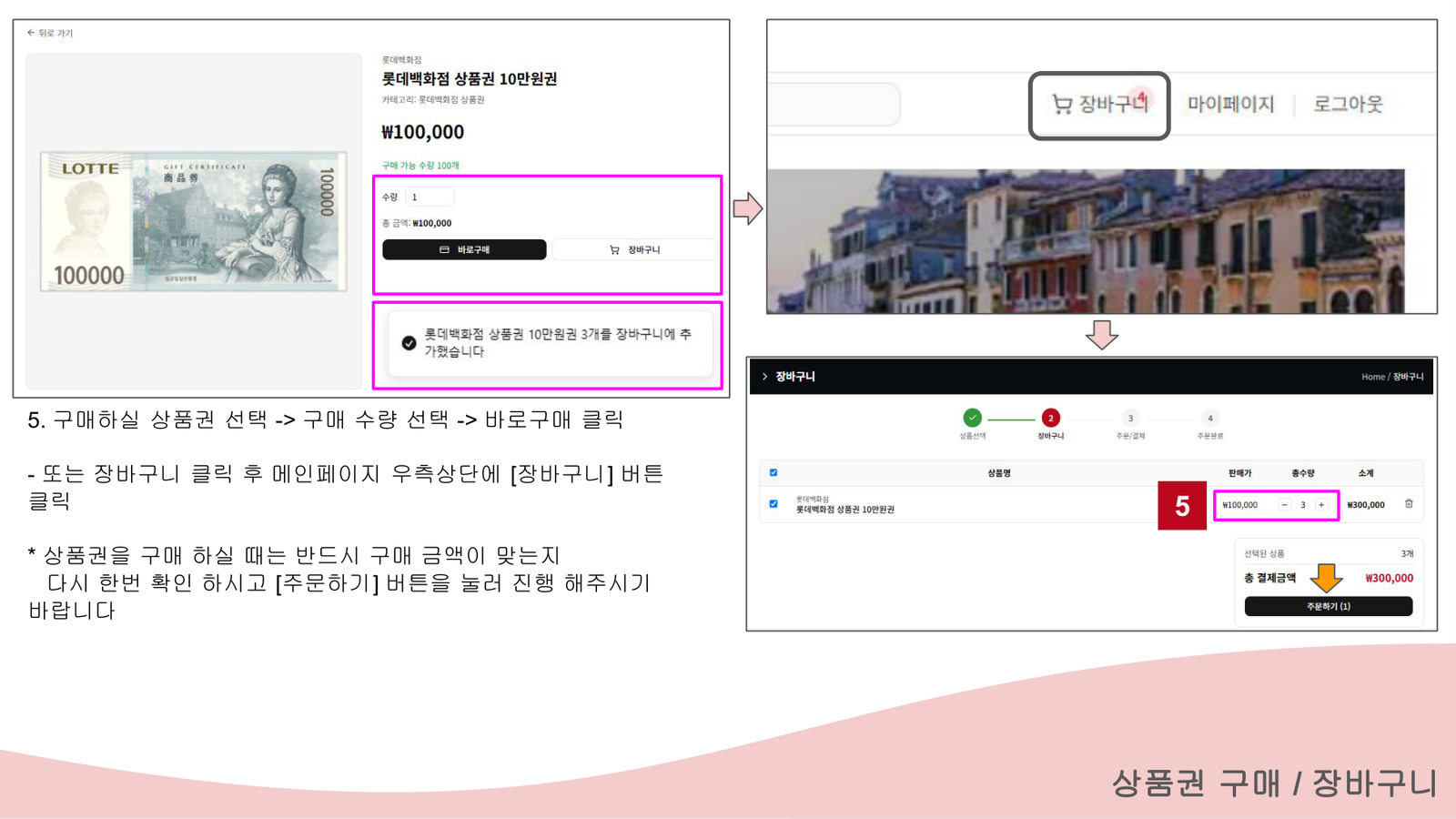Click the 카테고리: 롯데백화점 상품권 text

pyautogui.click(x=433, y=100)
